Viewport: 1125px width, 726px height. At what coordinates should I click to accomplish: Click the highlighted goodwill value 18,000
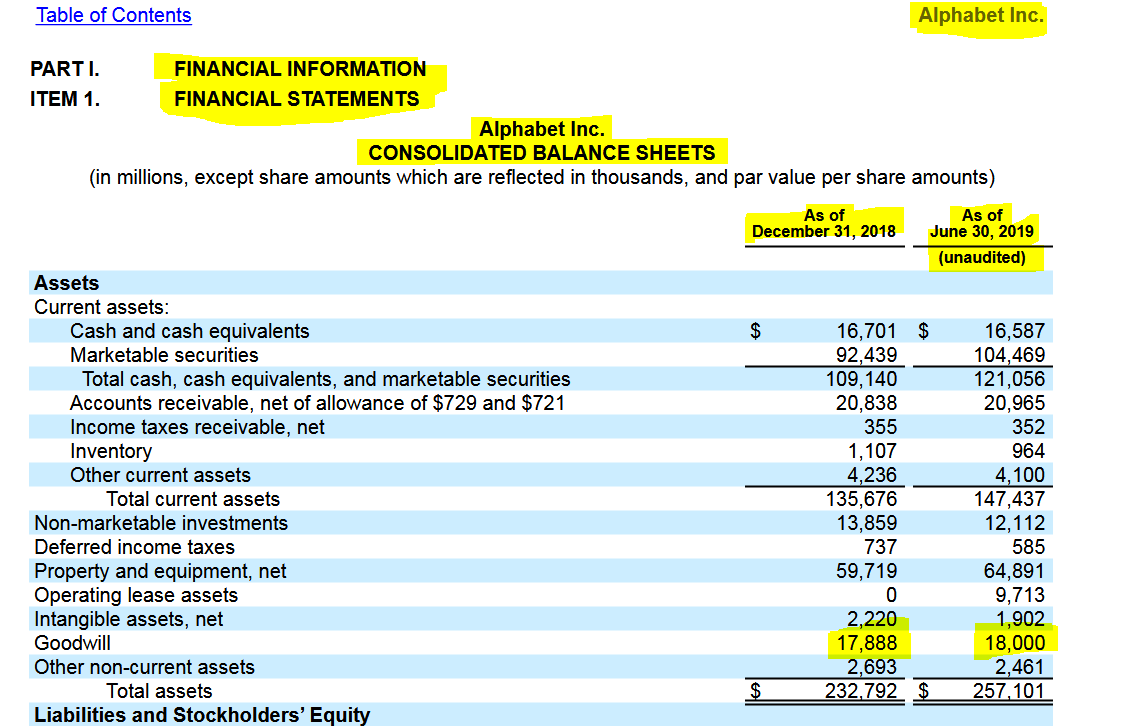(1015, 644)
